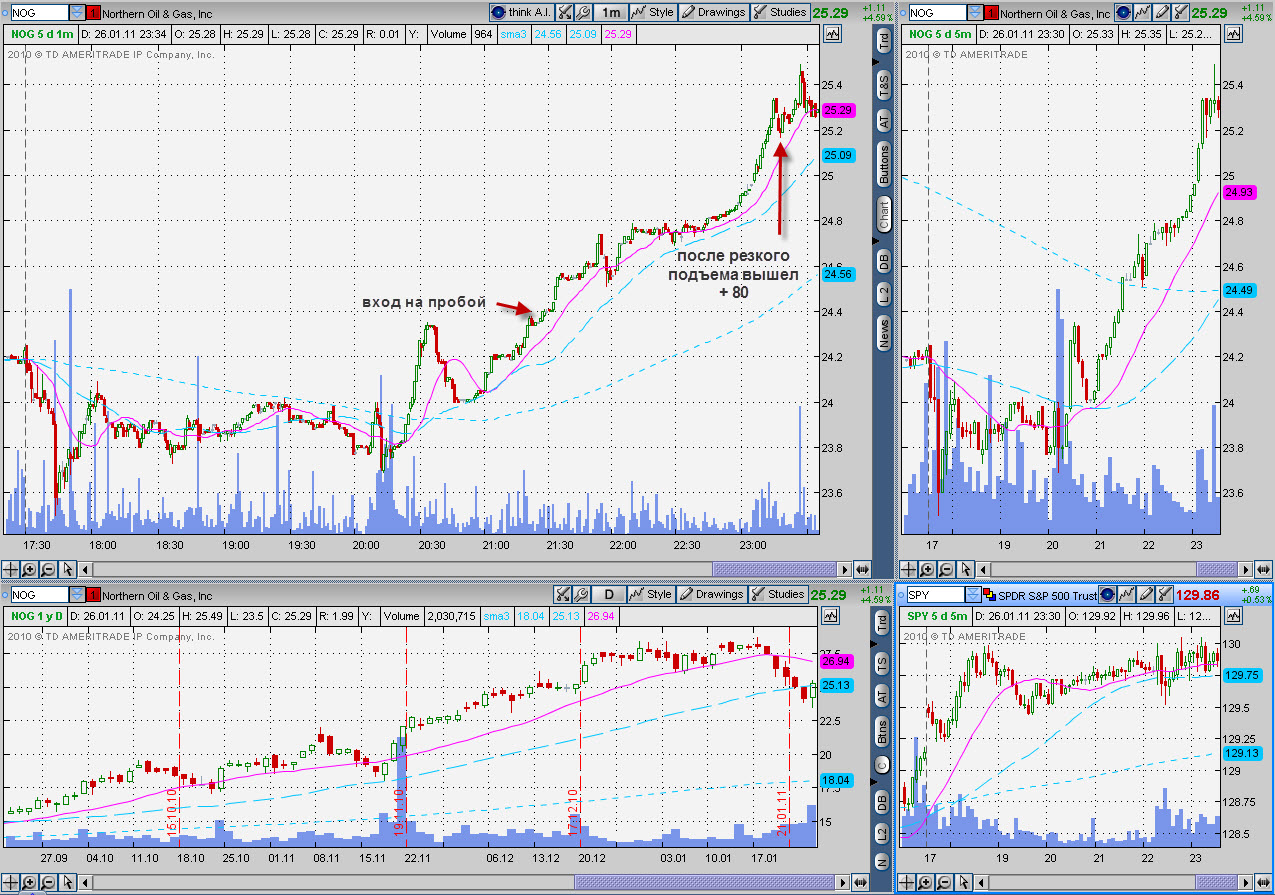The width and height of the screenshot is (1275, 895).
Task: Click settings wrench icon beside 1m button
Action: point(583,12)
